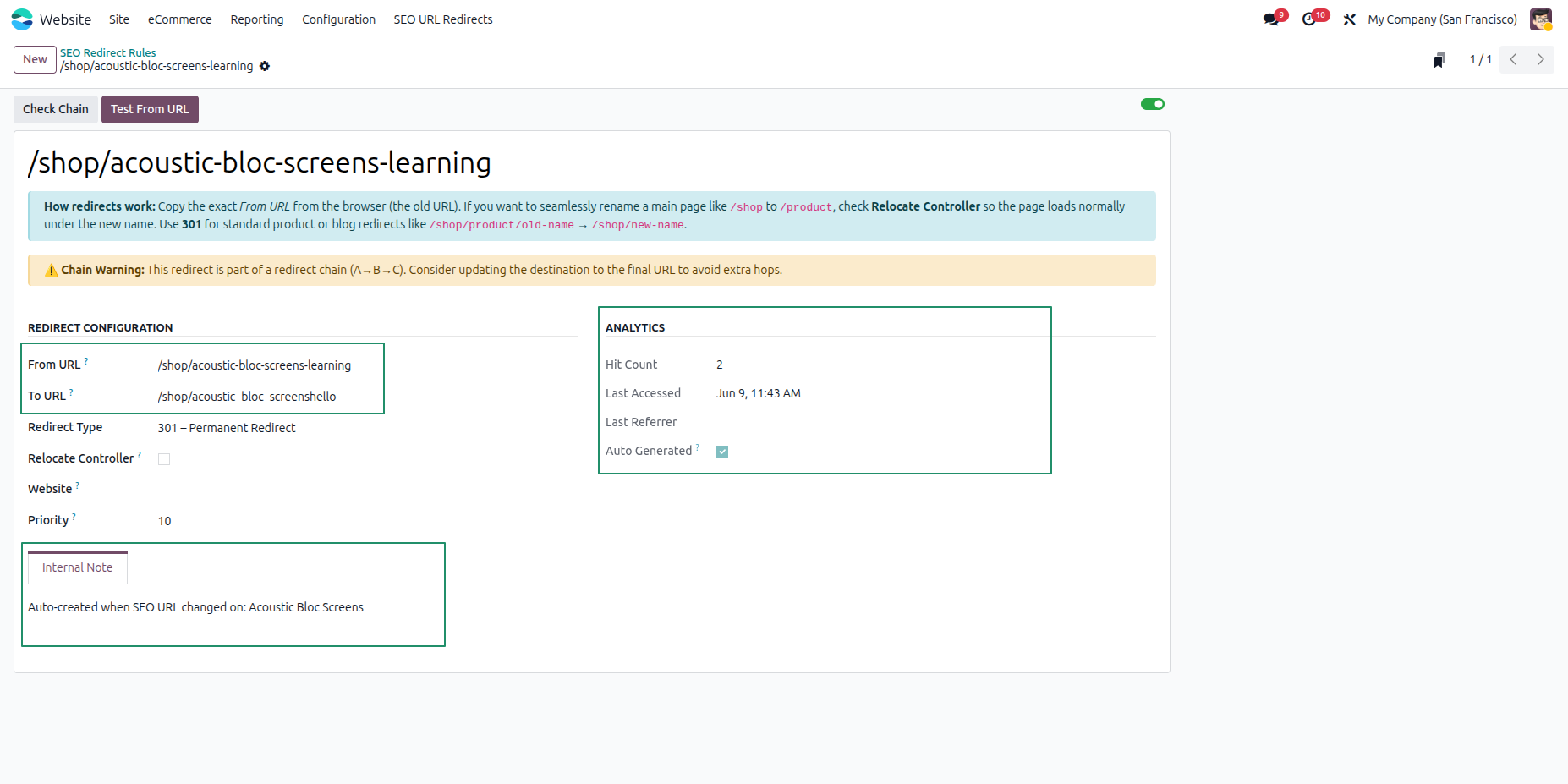This screenshot has width=1568, height=784.
Task: Click the empty Website field
Action: click(366, 490)
